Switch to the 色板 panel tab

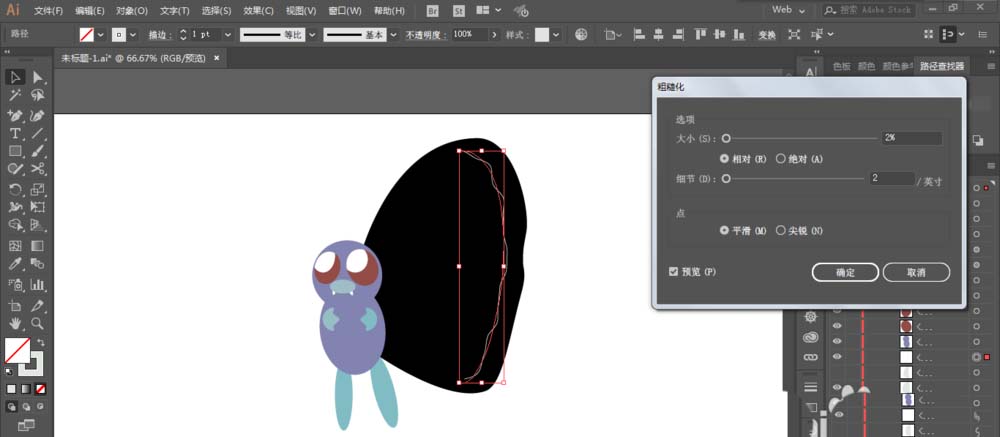(x=842, y=66)
